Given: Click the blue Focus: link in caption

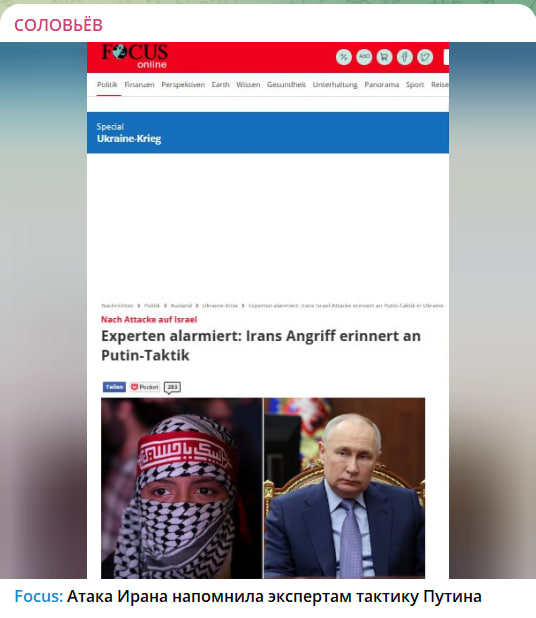Looking at the screenshot, I should (39, 596).
